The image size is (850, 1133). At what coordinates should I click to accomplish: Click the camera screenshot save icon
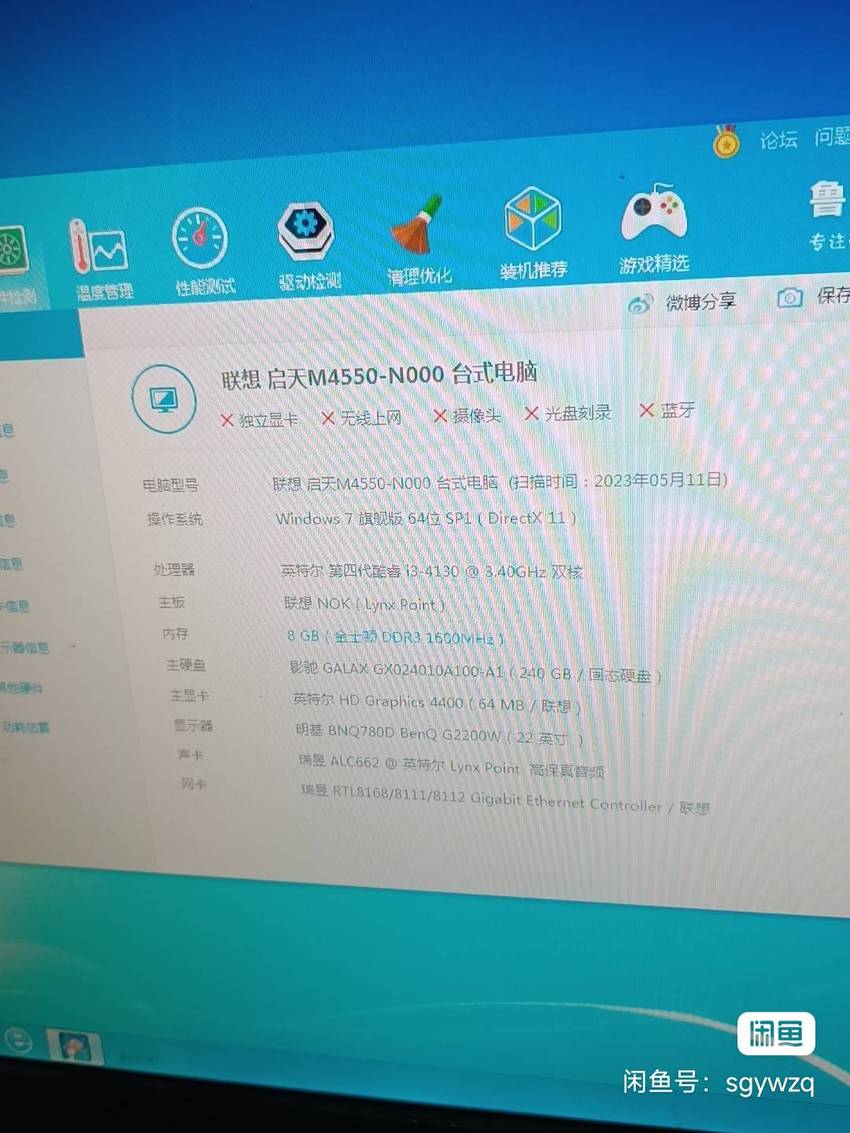(x=789, y=298)
